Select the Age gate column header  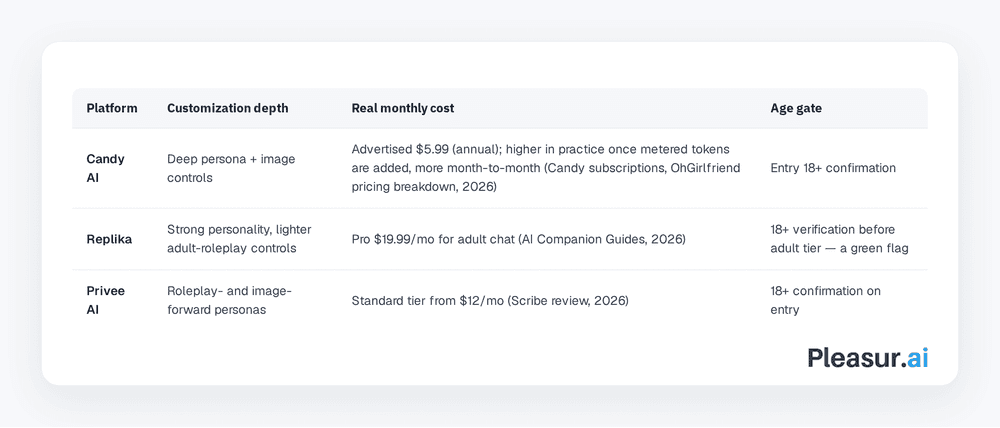[796, 108]
